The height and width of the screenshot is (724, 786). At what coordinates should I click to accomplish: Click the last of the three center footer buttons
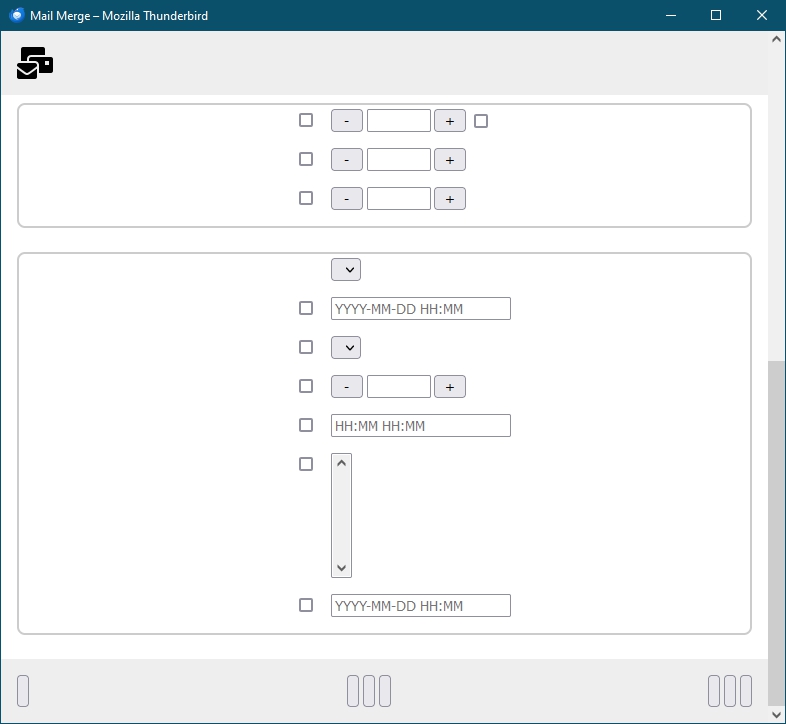tap(385, 691)
